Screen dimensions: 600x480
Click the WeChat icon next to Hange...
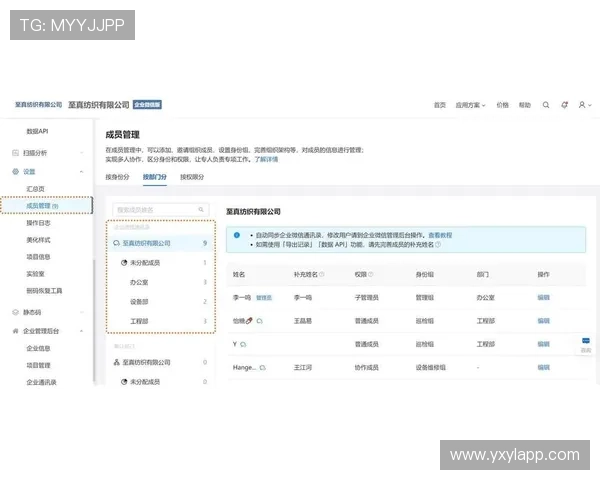coord(262,368)
